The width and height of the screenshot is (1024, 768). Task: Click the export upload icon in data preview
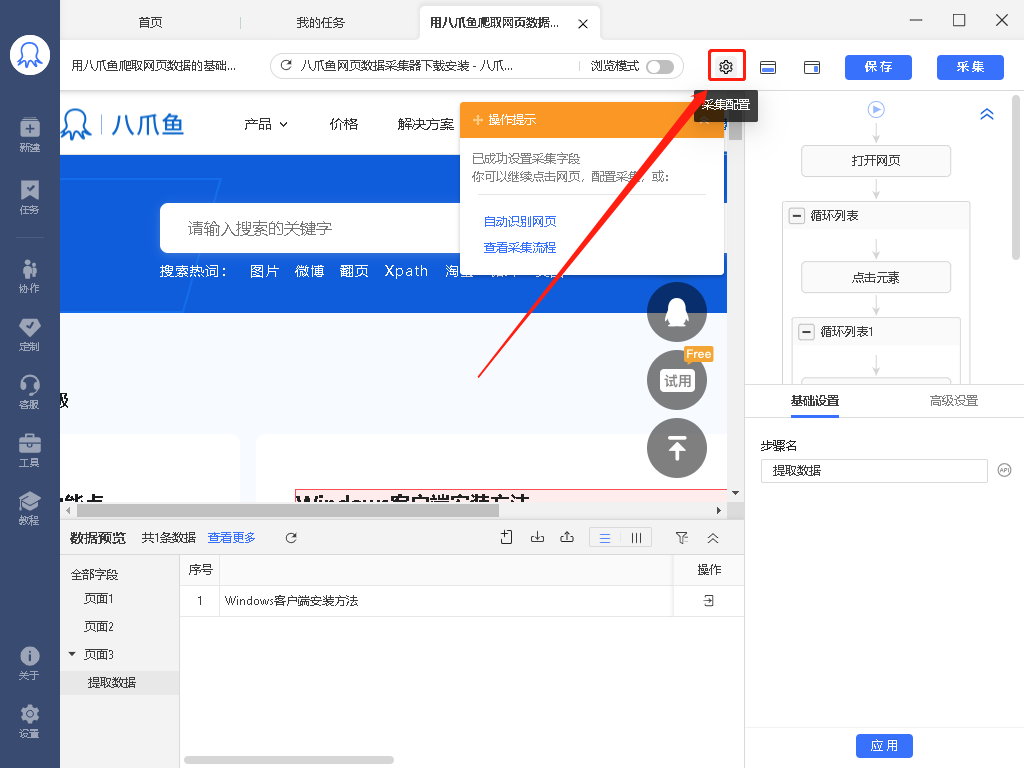tap(567, 537)
